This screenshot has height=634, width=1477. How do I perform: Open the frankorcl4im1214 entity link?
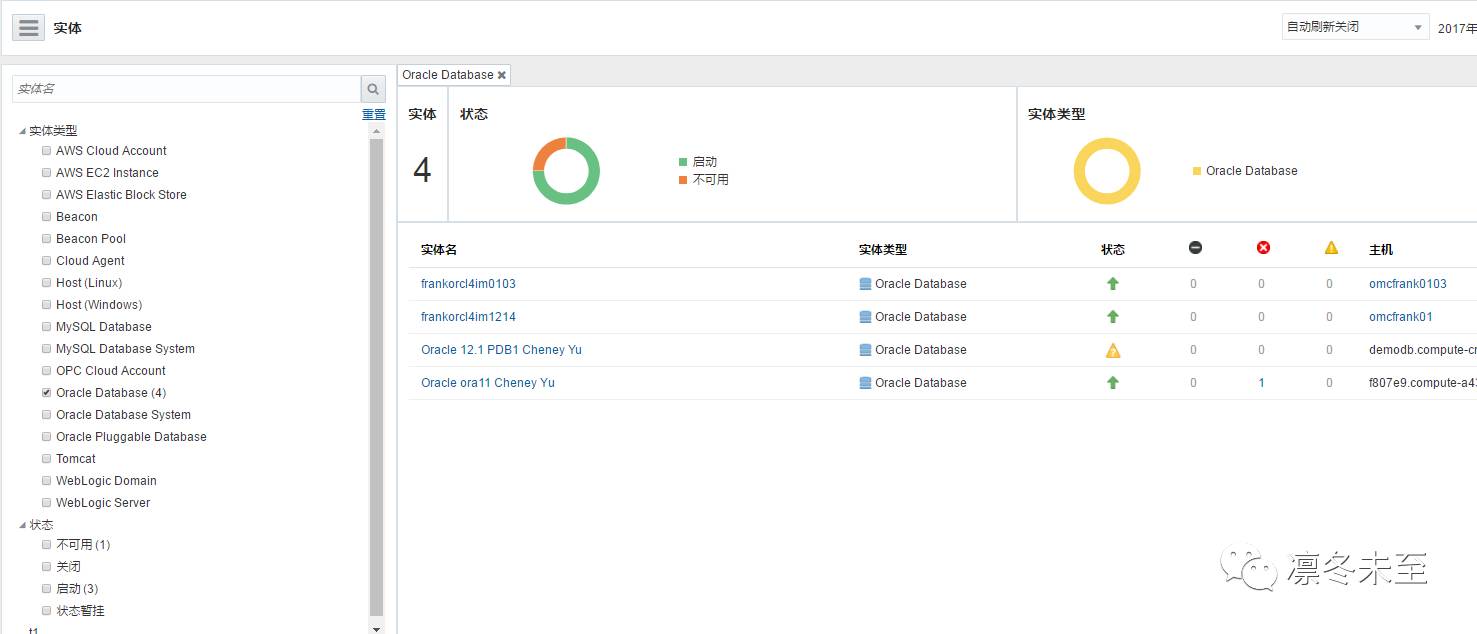(468, 317)
